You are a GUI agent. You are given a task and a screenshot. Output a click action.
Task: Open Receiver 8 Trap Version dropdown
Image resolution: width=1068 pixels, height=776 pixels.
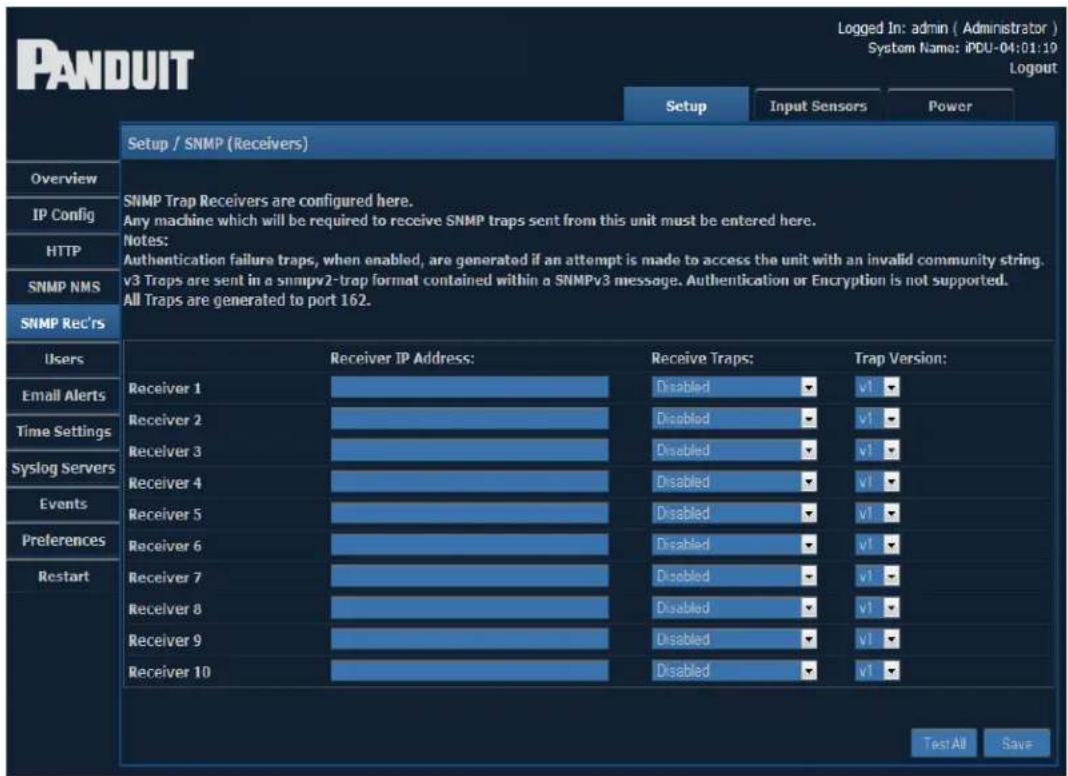pos(877,608)
